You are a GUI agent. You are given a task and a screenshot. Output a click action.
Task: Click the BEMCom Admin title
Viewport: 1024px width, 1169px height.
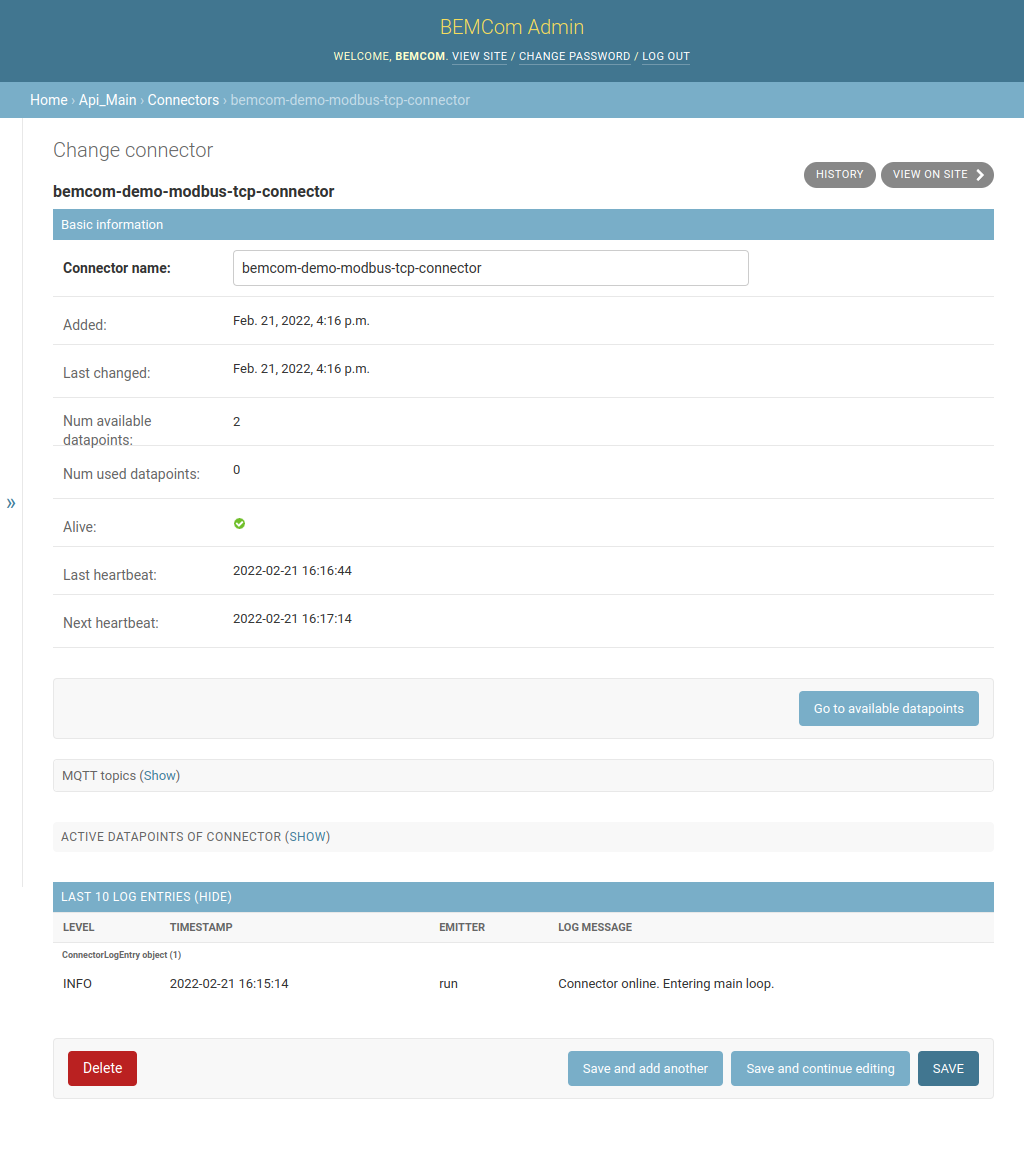(512, 27)
